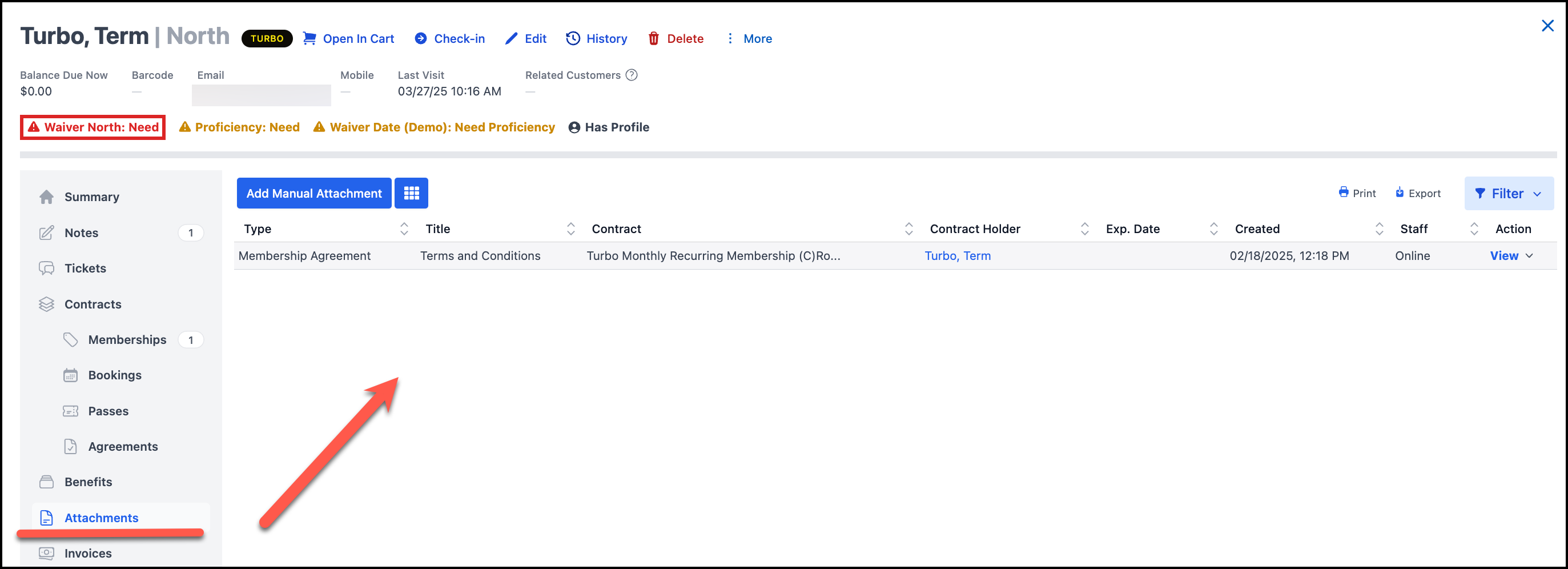Click Add Manual Attachment button
Image resolution: width=1568 pixels, height=569 pixels.
(x=314, y=193)
